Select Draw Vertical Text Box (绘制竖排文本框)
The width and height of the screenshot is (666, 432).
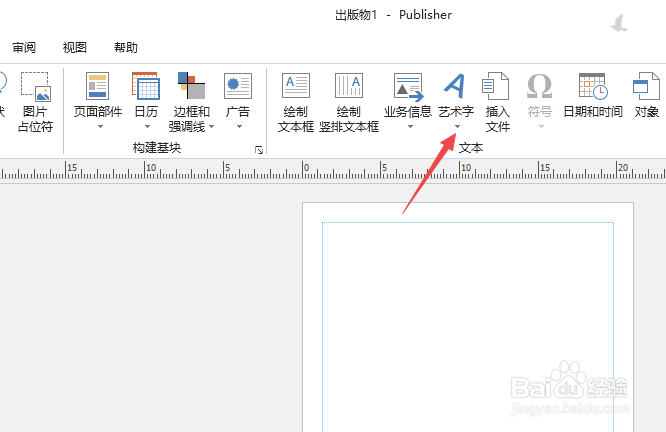point(349,102)
